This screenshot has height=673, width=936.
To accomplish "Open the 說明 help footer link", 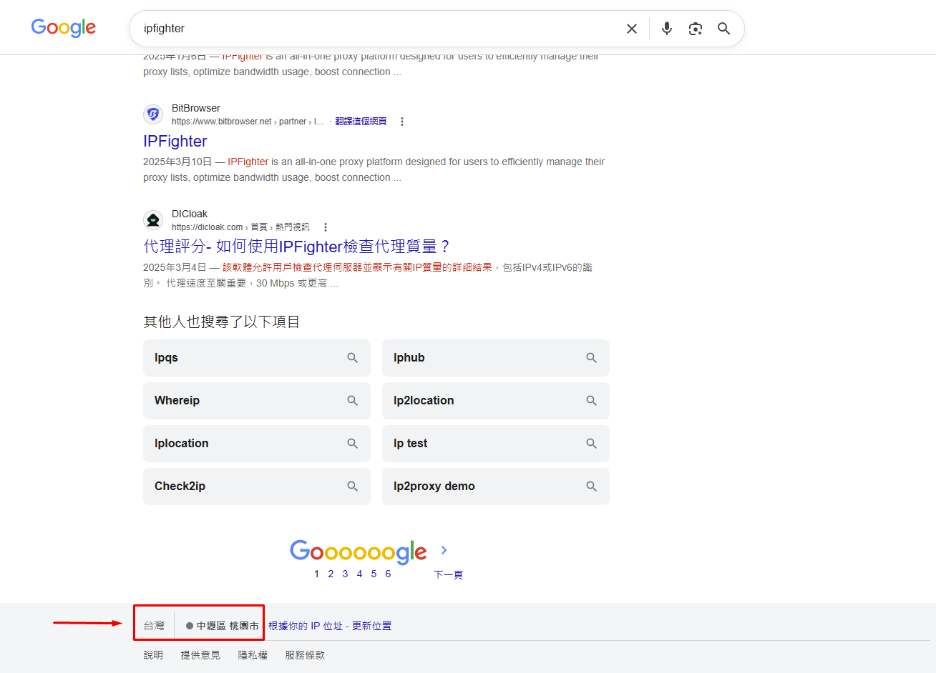I will (153, 655).
